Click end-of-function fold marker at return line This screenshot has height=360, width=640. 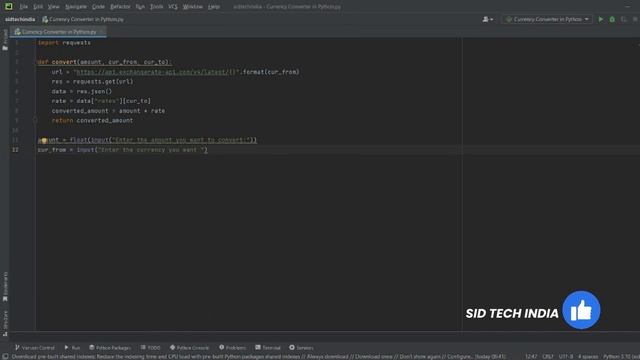(35, 120)
